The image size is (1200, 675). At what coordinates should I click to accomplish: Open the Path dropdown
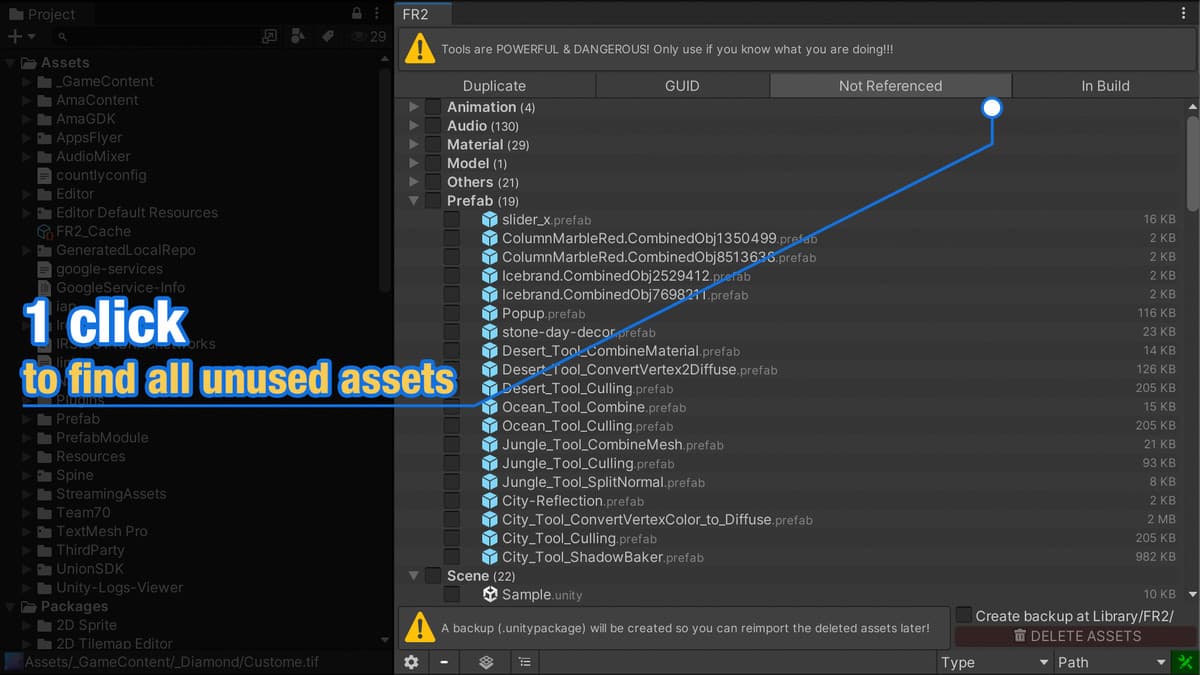pyautogui.click(x=1112, y=662)
